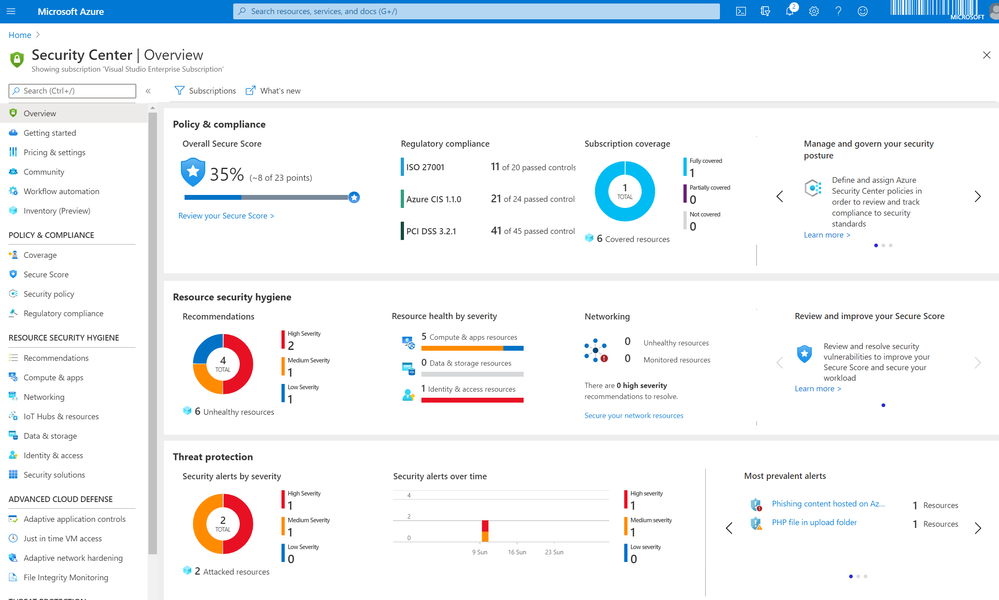The height and width of the screenshot is (600, 999).
Task: Click the Inventory (Preview) cube icon
Action: click(x=13, y=210)
